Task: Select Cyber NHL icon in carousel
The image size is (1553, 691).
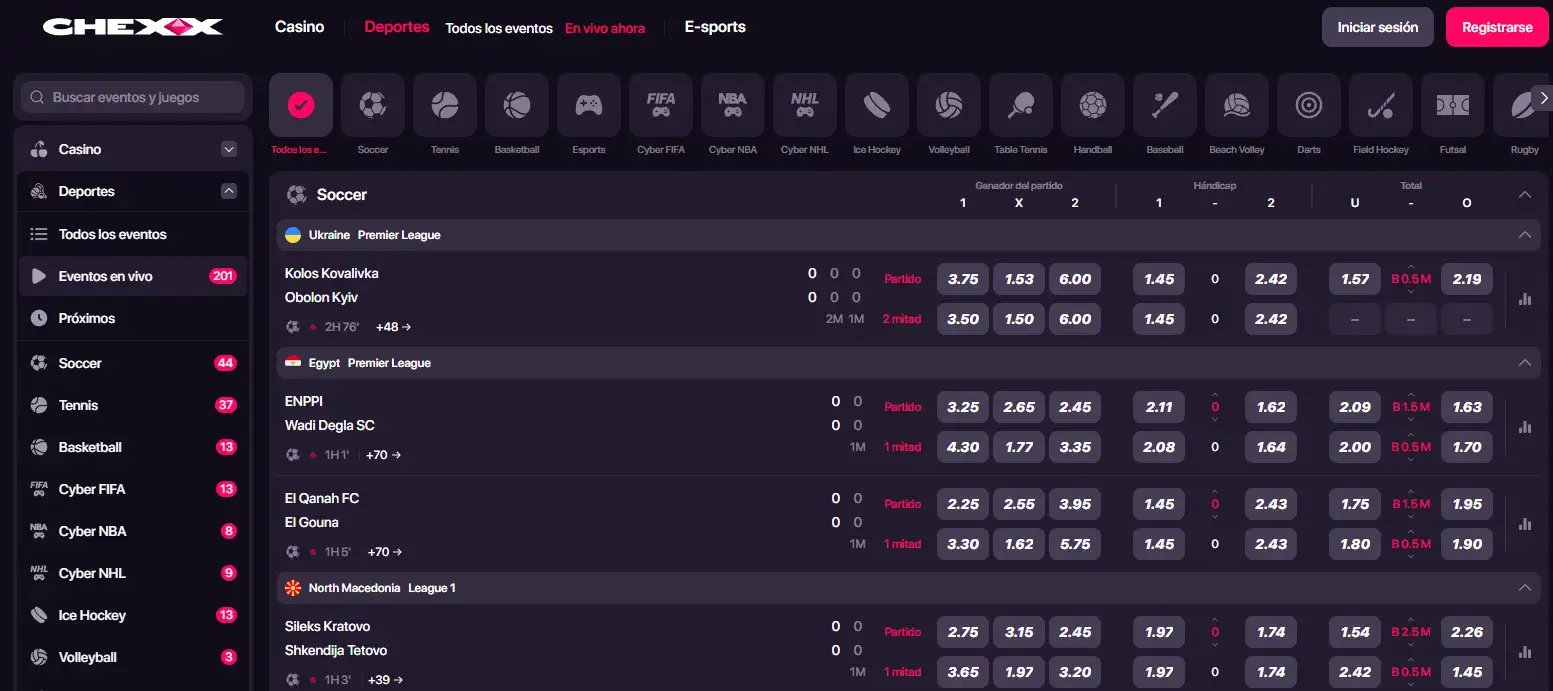Action: click(805, 105)
